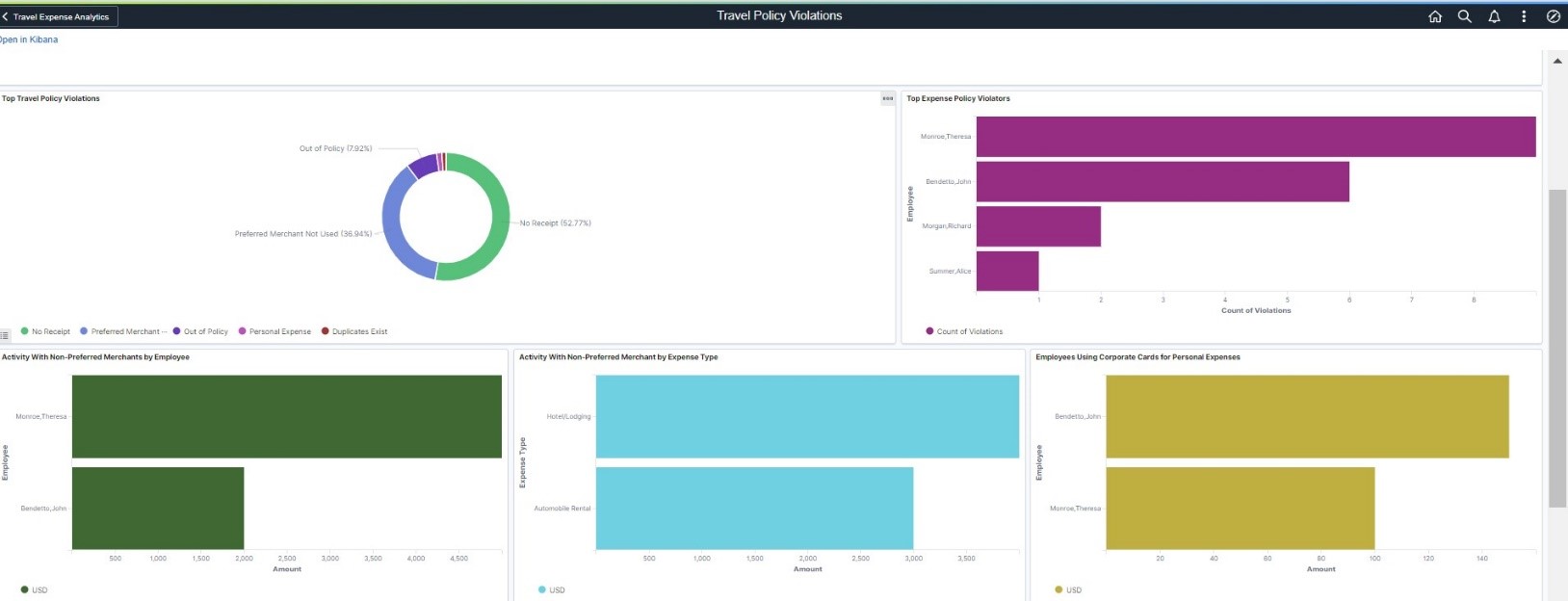
Task: Select the Monroe, Theresa purple violations bar
Action: (1255, 137)
